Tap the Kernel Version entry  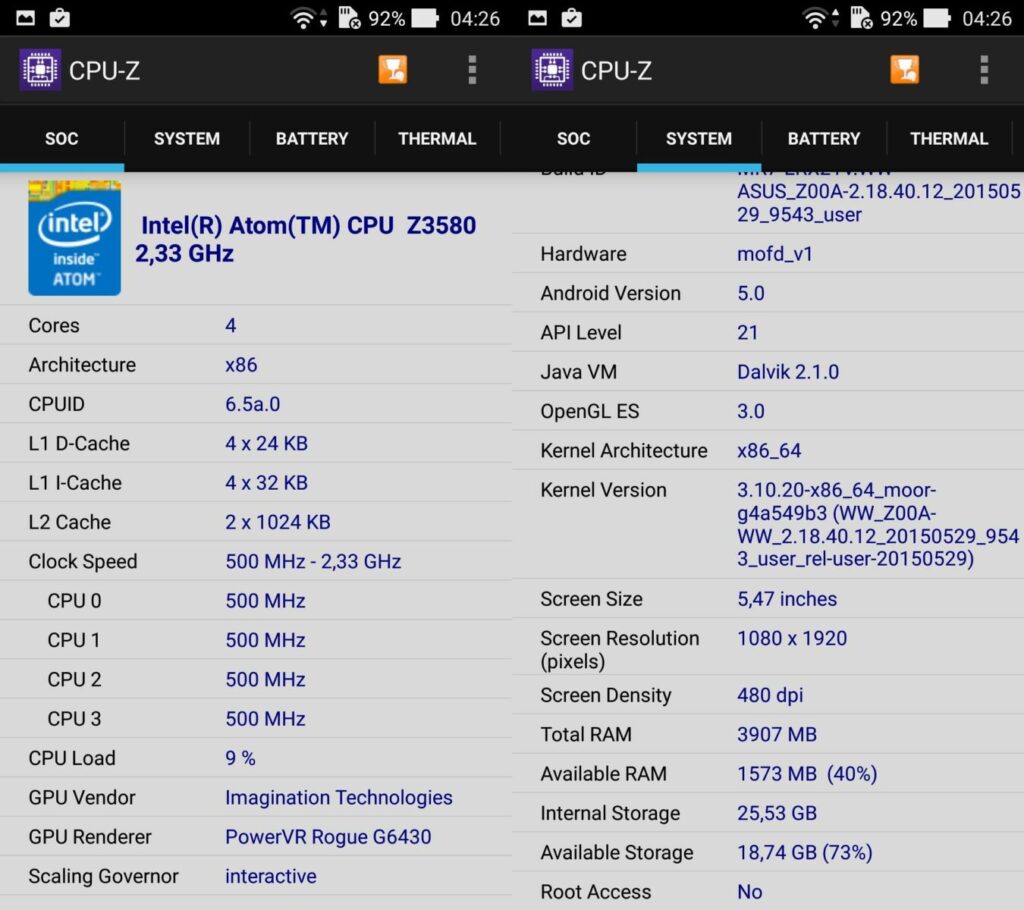[x=768, y=524]
